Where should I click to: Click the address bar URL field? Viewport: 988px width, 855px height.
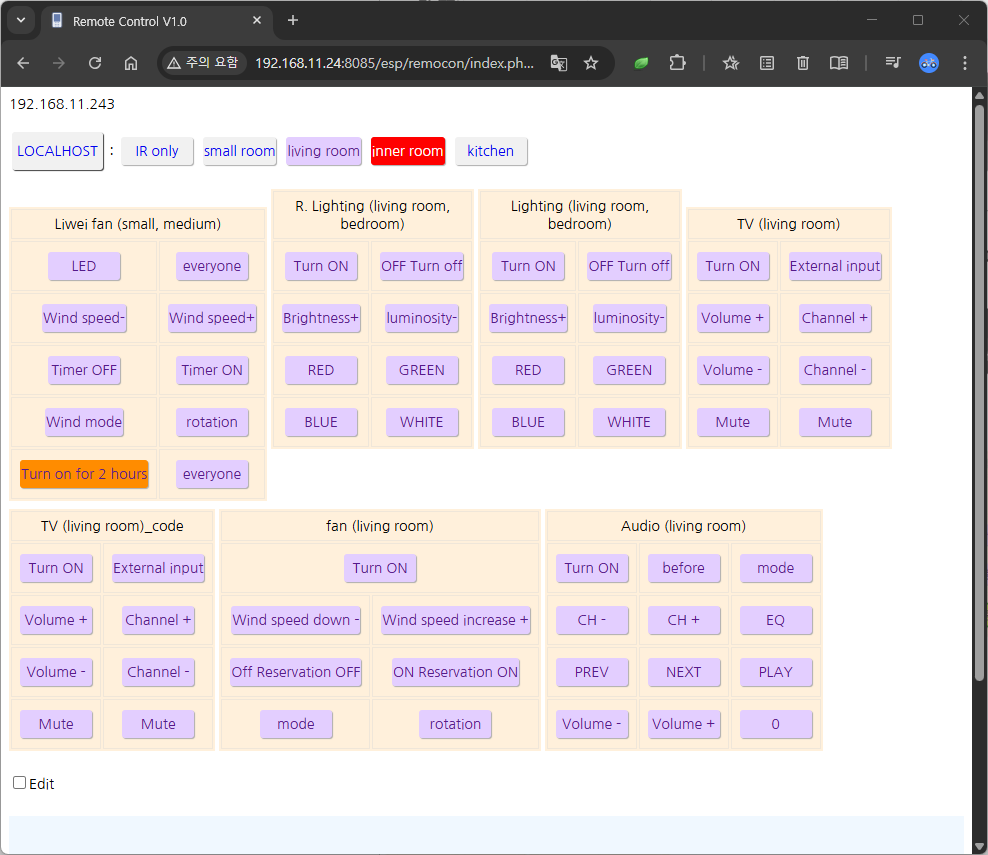pos(394,63)
